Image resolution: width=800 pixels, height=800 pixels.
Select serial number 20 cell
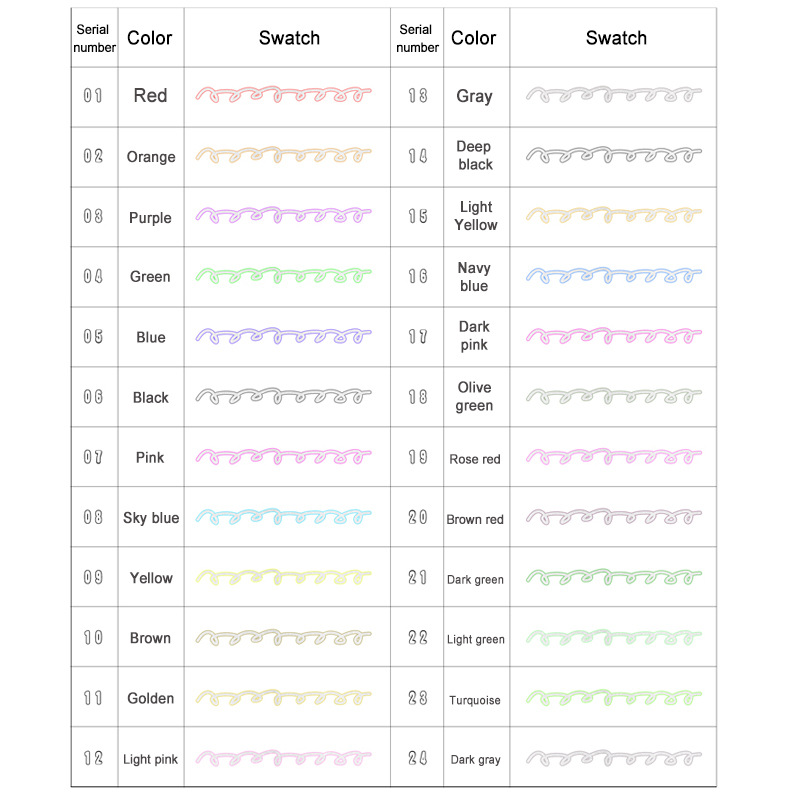417,518
